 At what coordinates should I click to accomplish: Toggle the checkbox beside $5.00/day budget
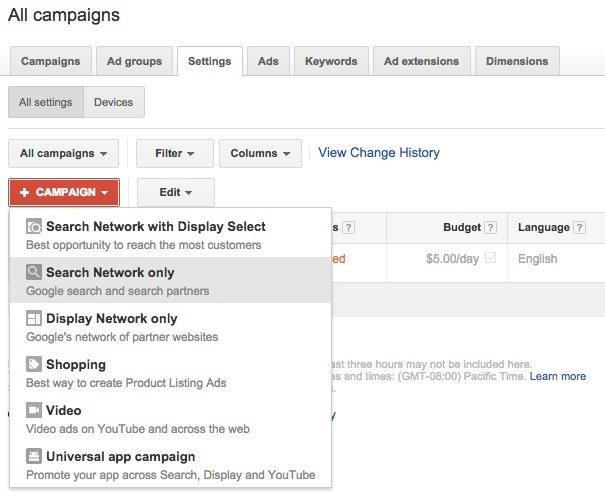490,259
